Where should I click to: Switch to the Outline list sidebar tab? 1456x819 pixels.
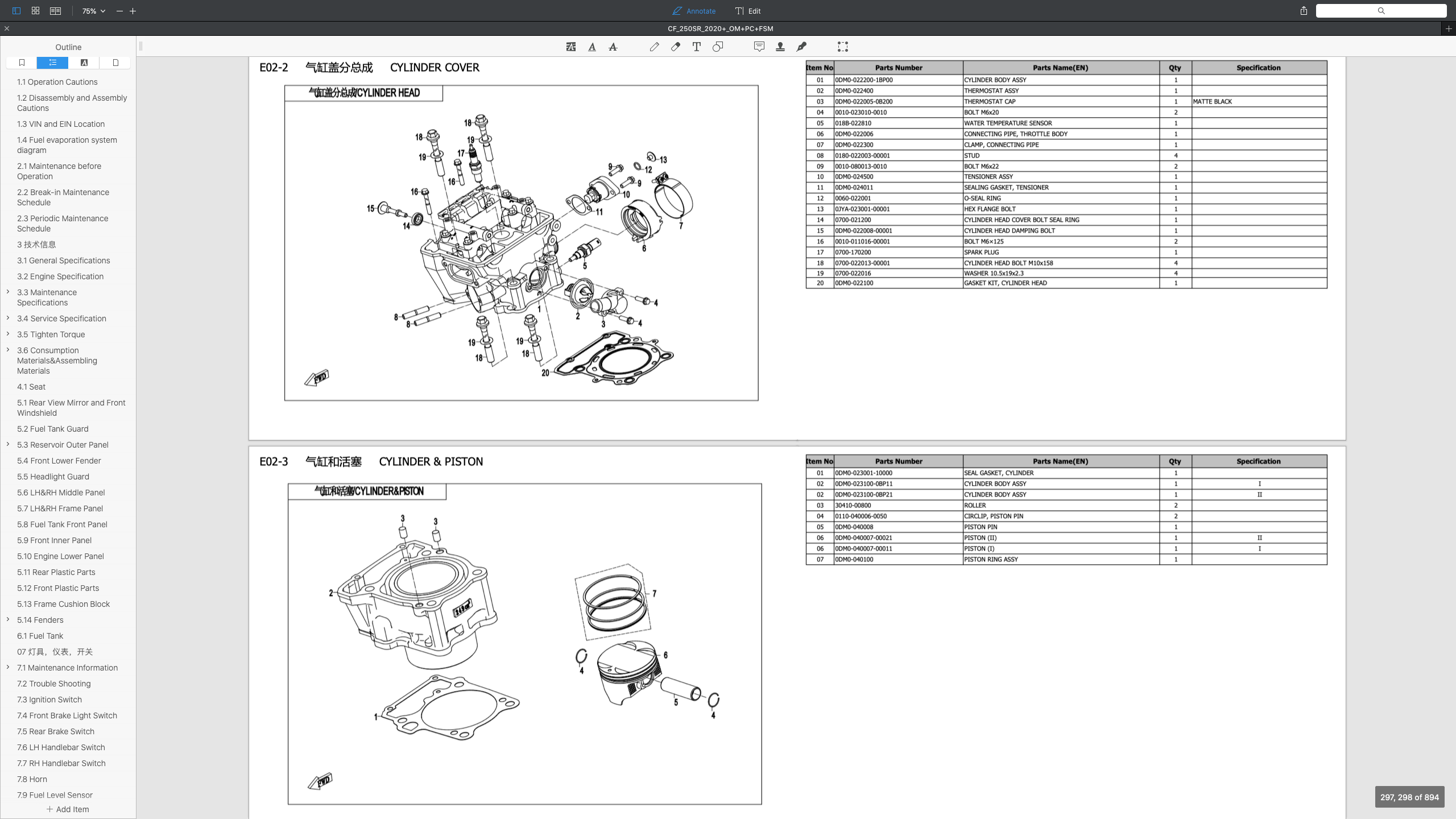pyautogui.click(x=52, y=63)
